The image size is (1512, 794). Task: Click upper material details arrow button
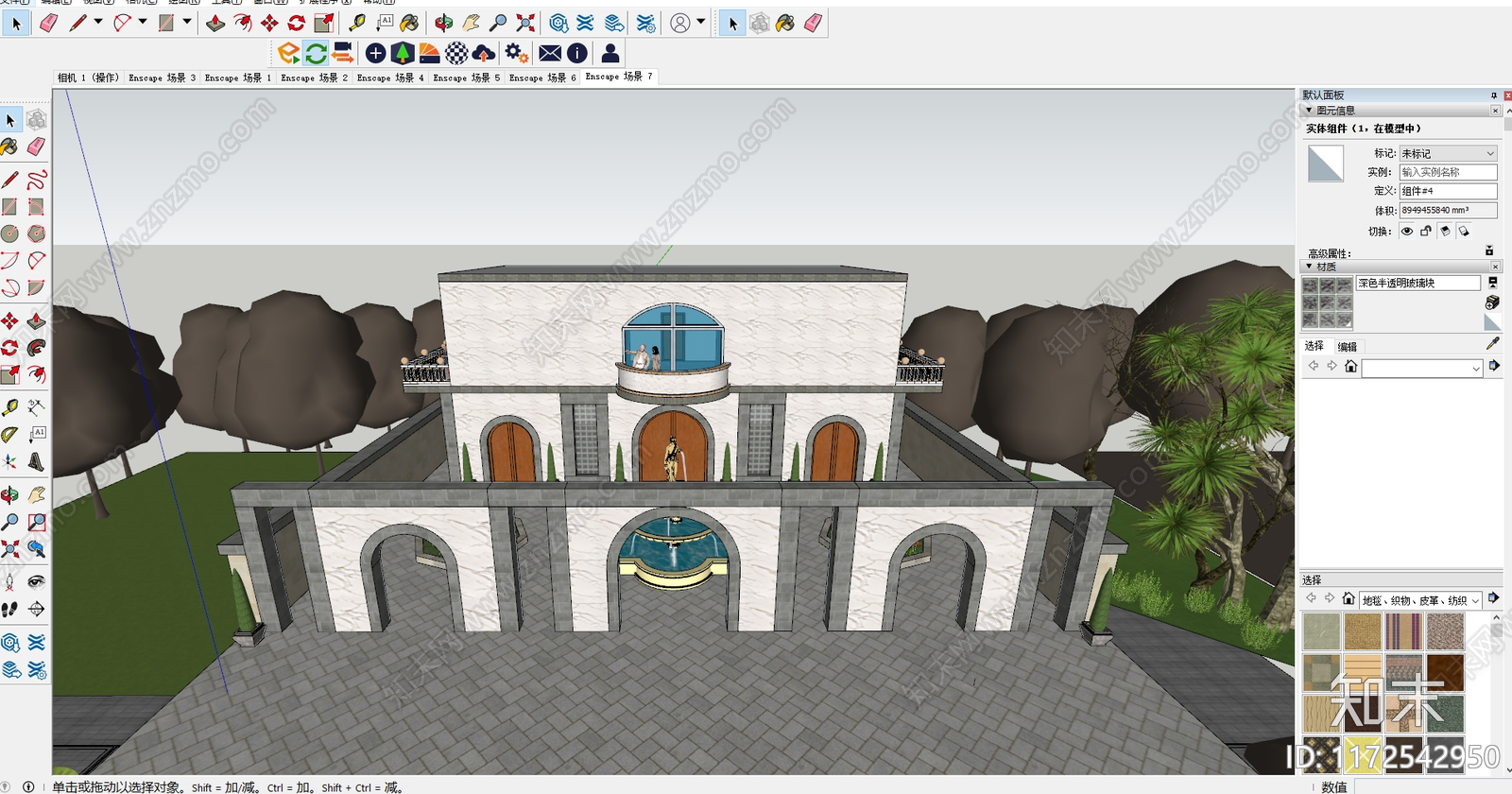coord(1494,366)
